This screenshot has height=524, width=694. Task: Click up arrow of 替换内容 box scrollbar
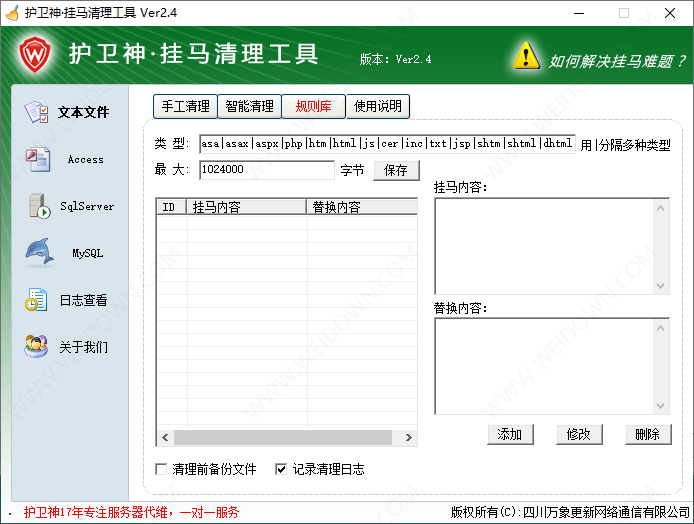click(661, 328)
